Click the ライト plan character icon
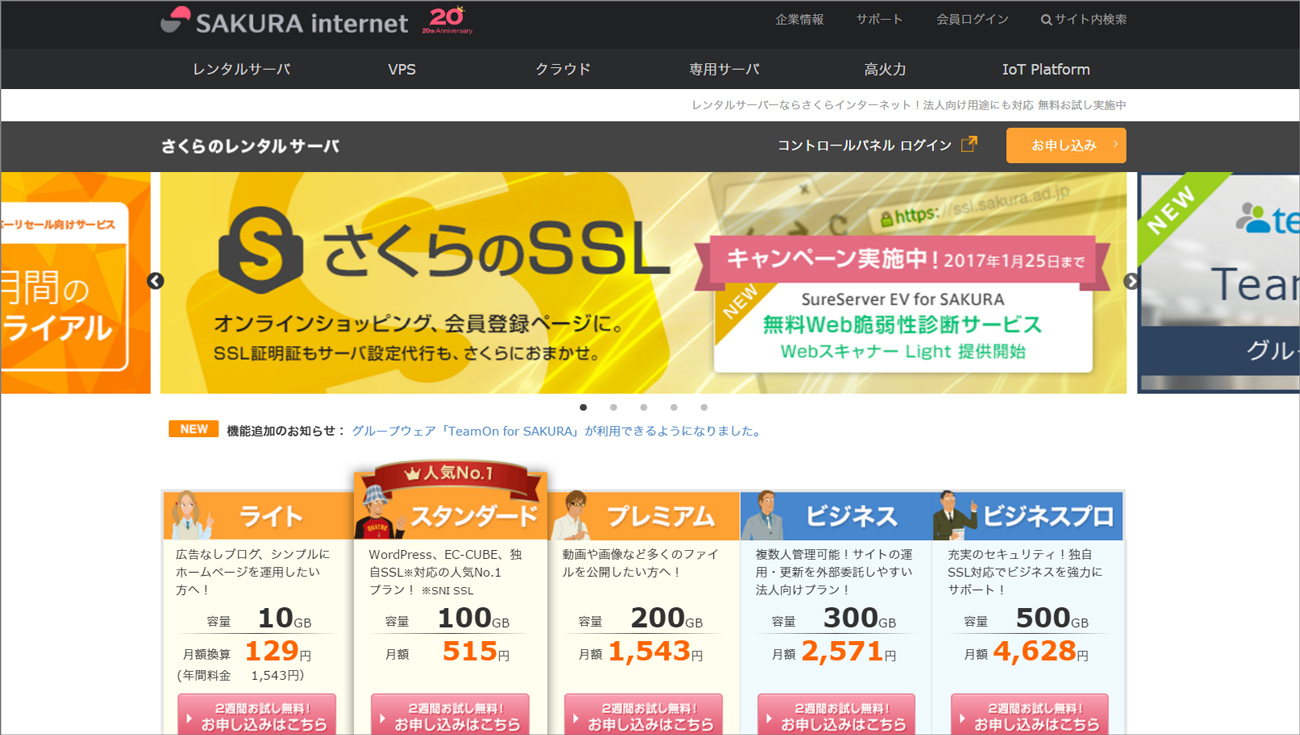1300x735 pixels. tap(191, 515)
